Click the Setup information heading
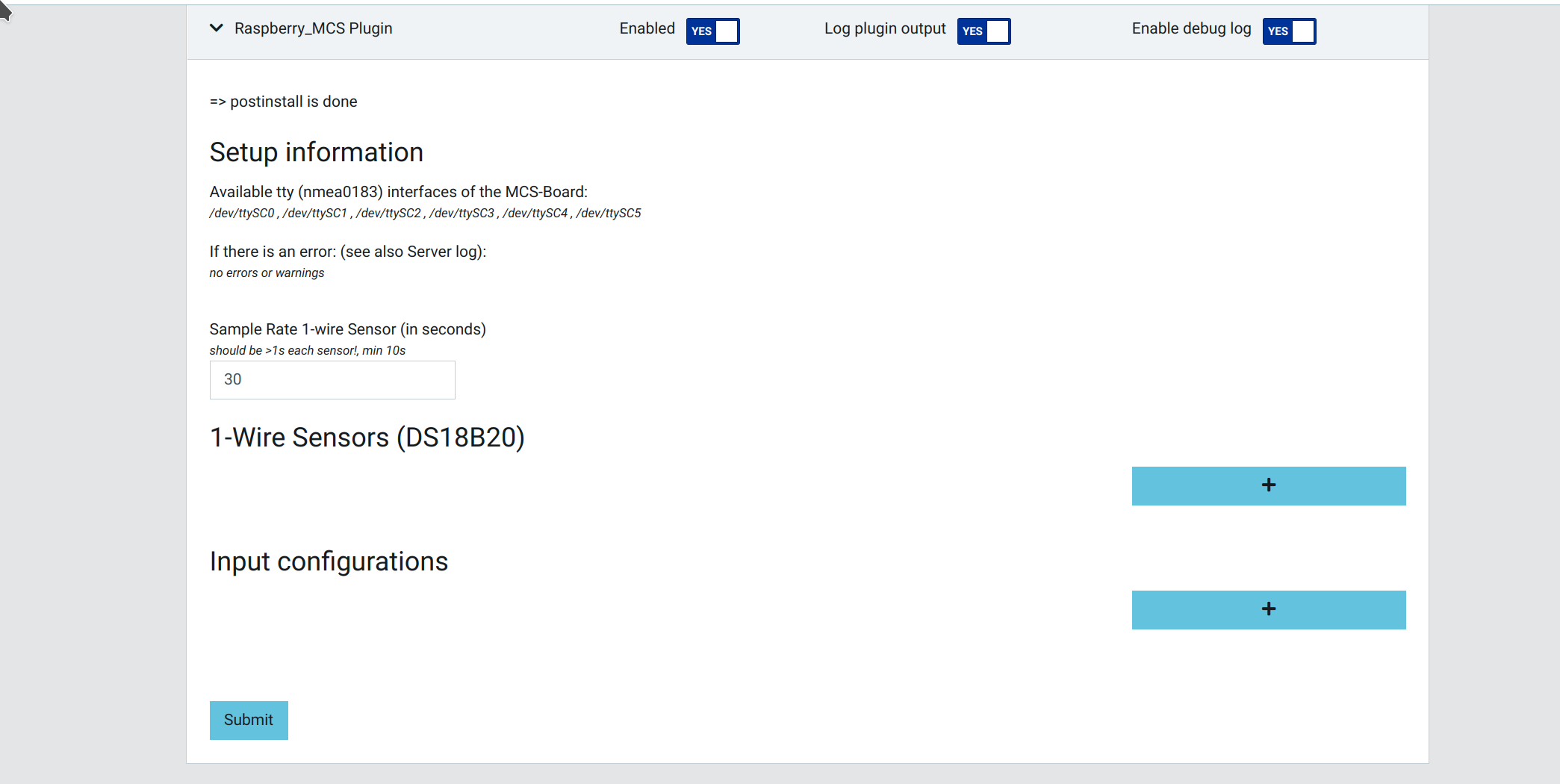The image size is (1560, 784). click(316, 152)
